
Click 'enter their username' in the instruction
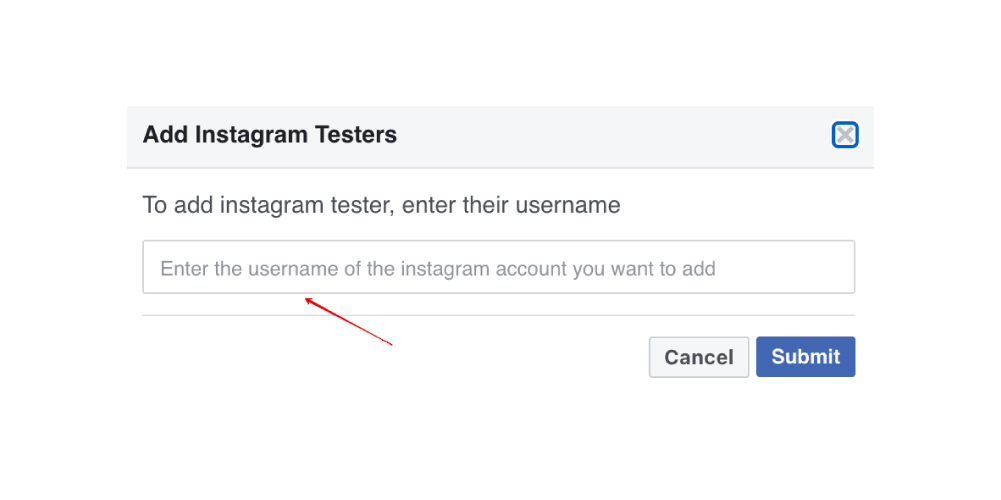coord(516,206)
